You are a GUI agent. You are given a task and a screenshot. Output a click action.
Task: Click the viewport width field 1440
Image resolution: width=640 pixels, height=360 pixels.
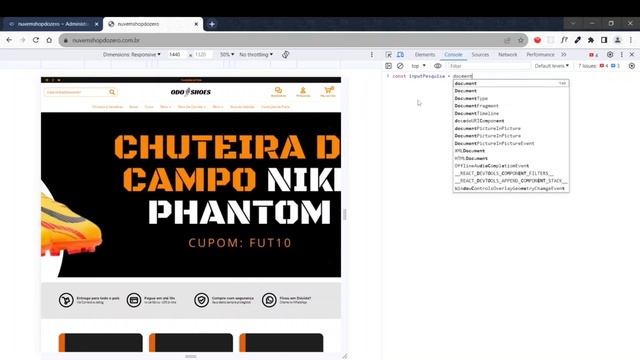click(176, 54)
